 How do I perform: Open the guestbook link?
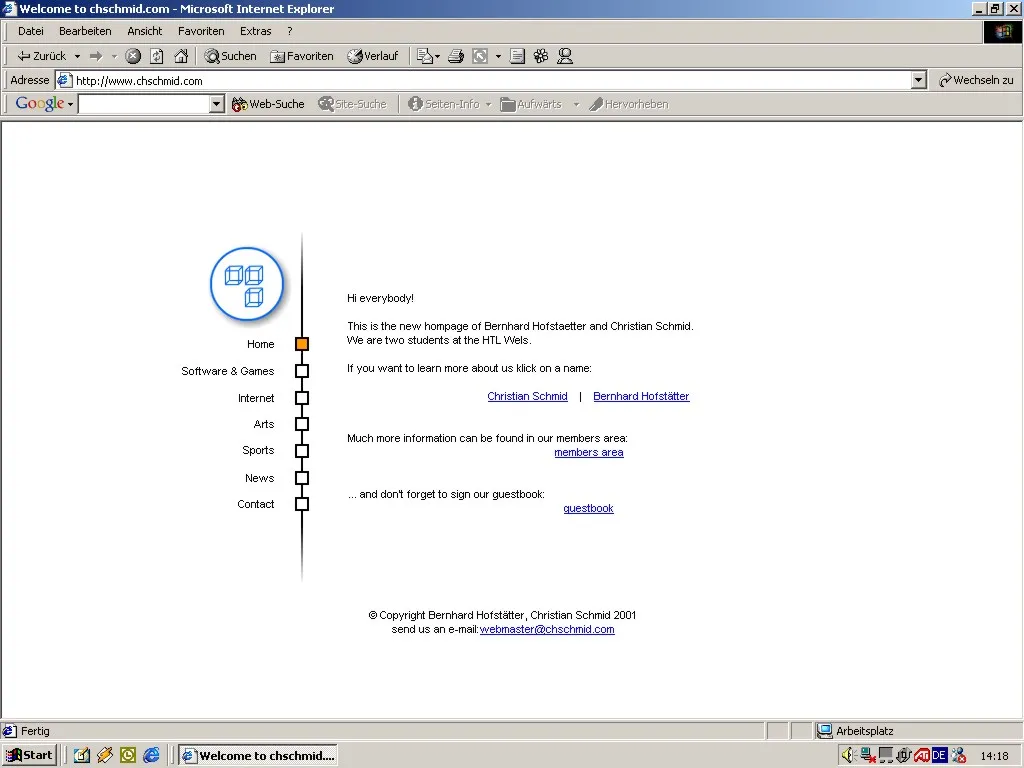(x=588, y=509)
